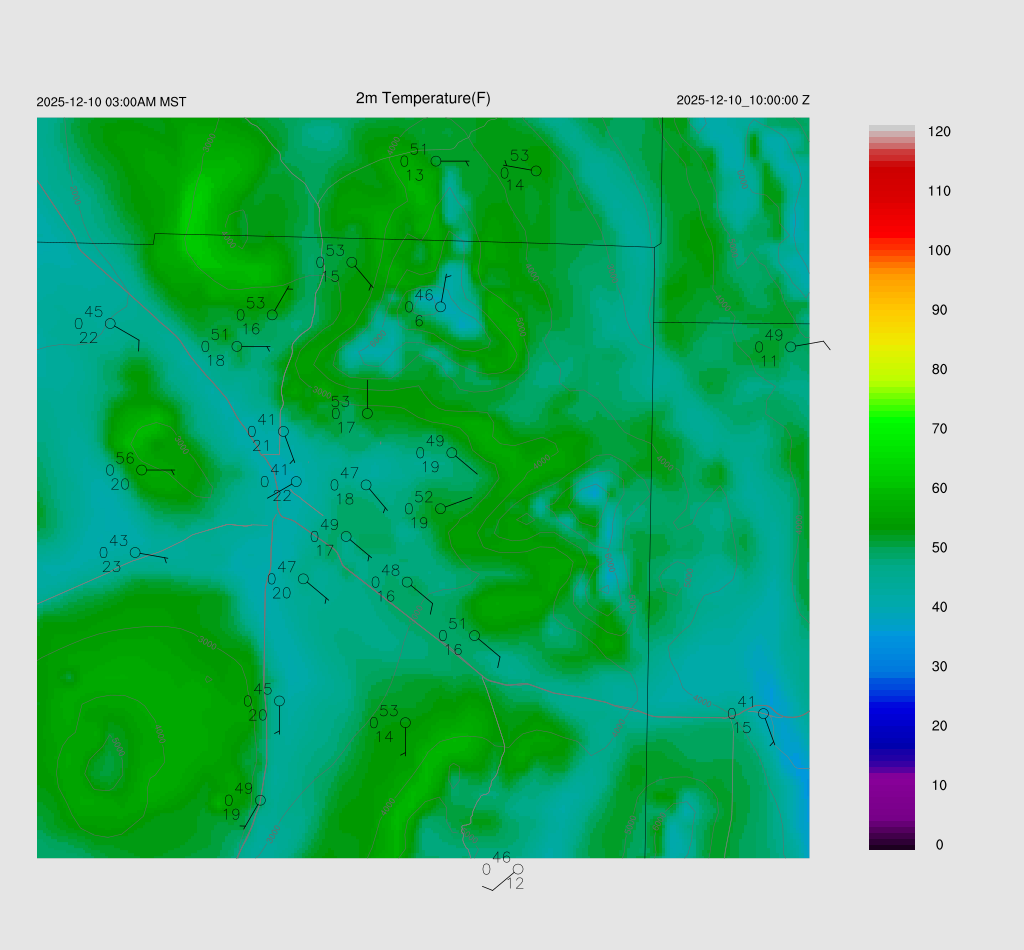Screen dimensions: 1024x950
Task: Select the station circle reading 53 over 17
Action: click(367, 413)
